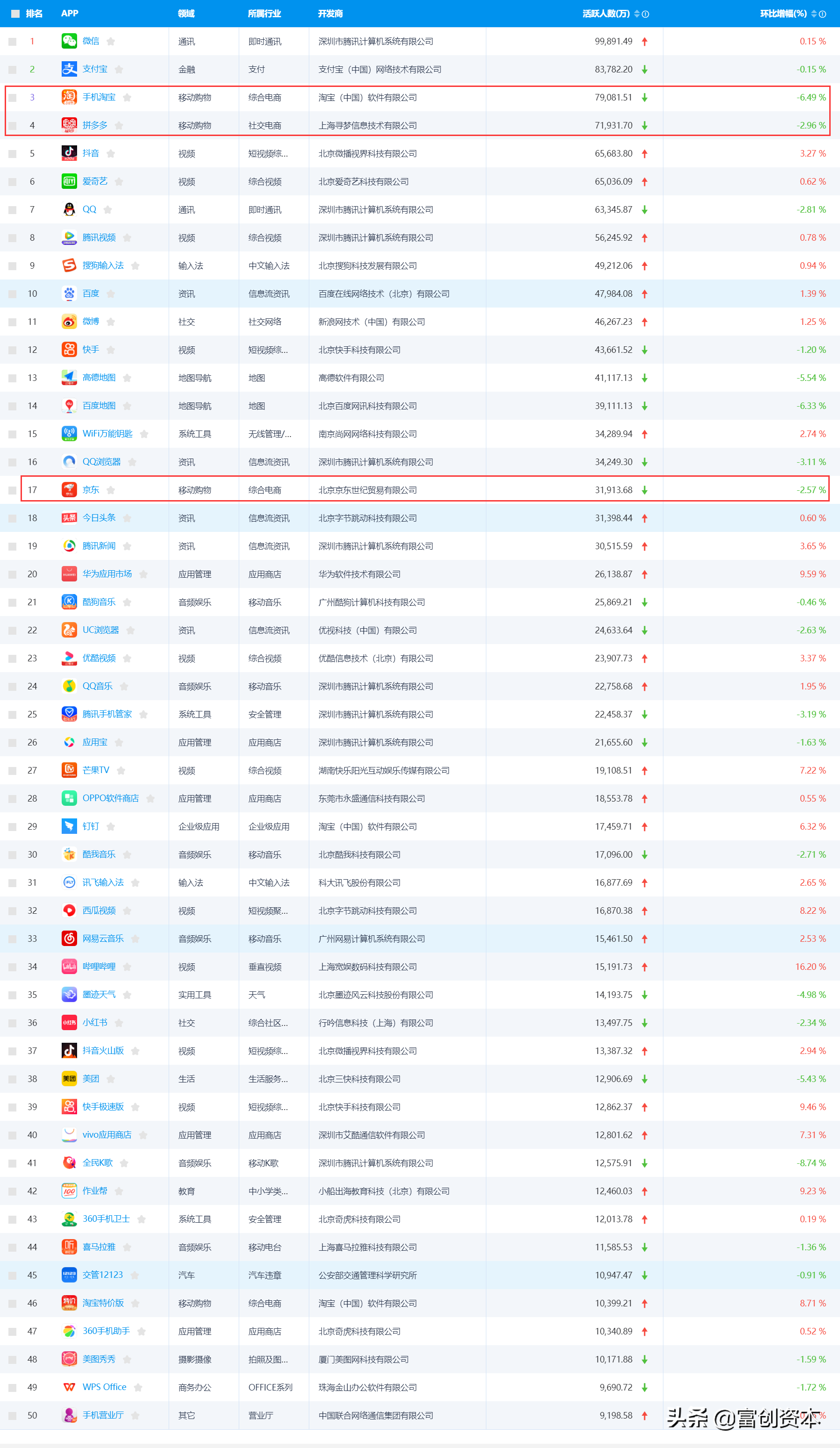Click the 哔哩哔哩 app icon
The height and width of the screenshot is (1448, 840).
tap(69, 967)
